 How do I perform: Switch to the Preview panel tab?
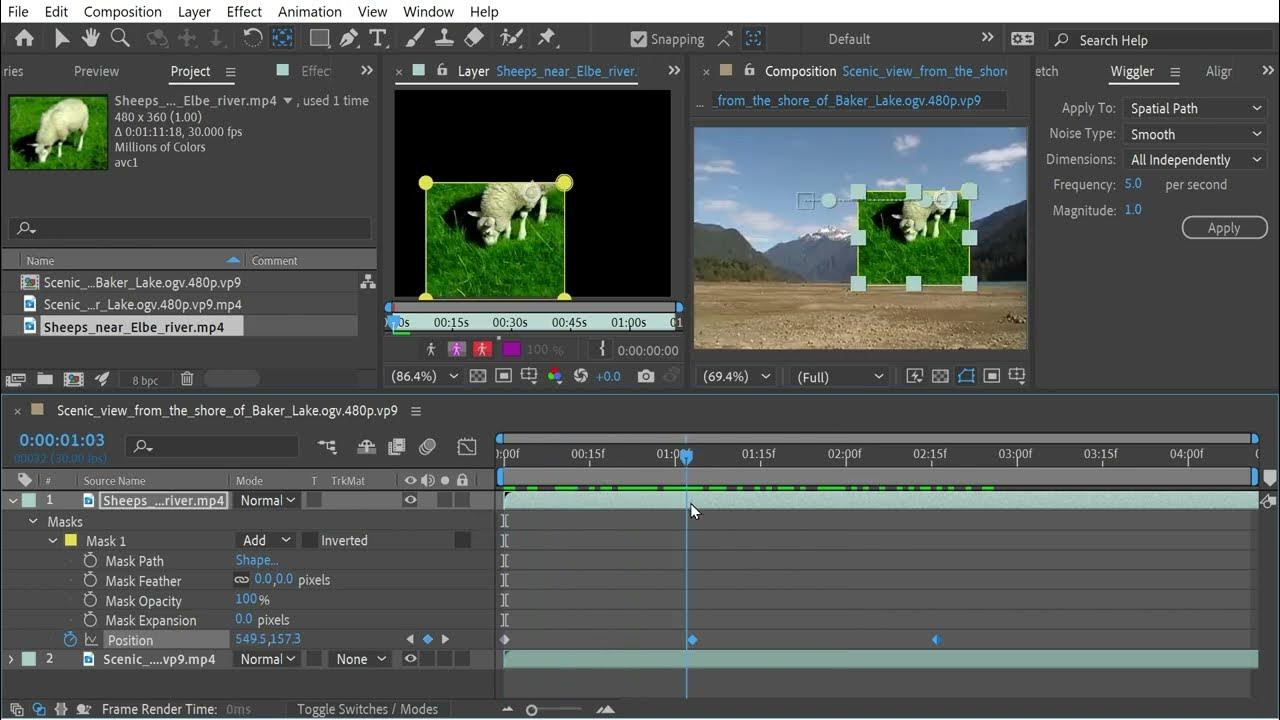click(x=96, y=71)
